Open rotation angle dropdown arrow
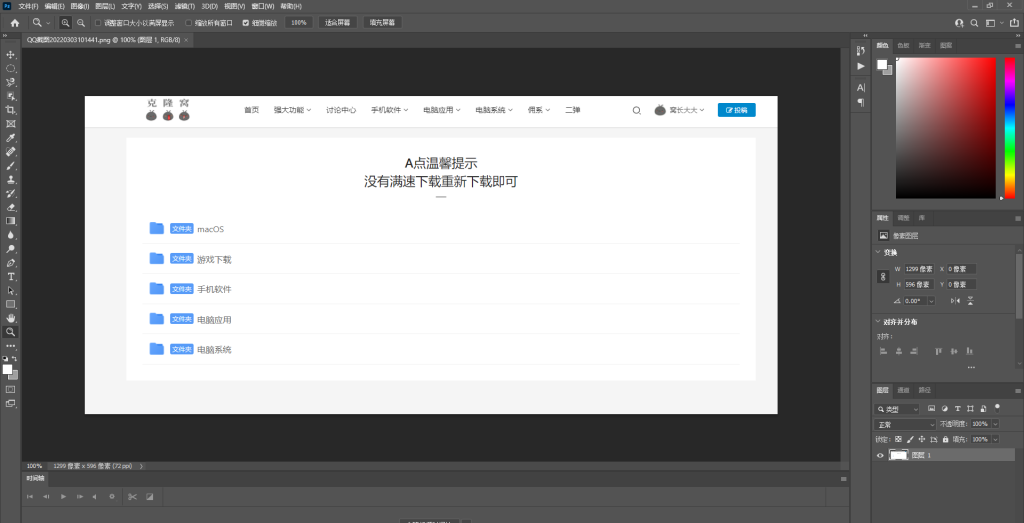 point(931,300)
